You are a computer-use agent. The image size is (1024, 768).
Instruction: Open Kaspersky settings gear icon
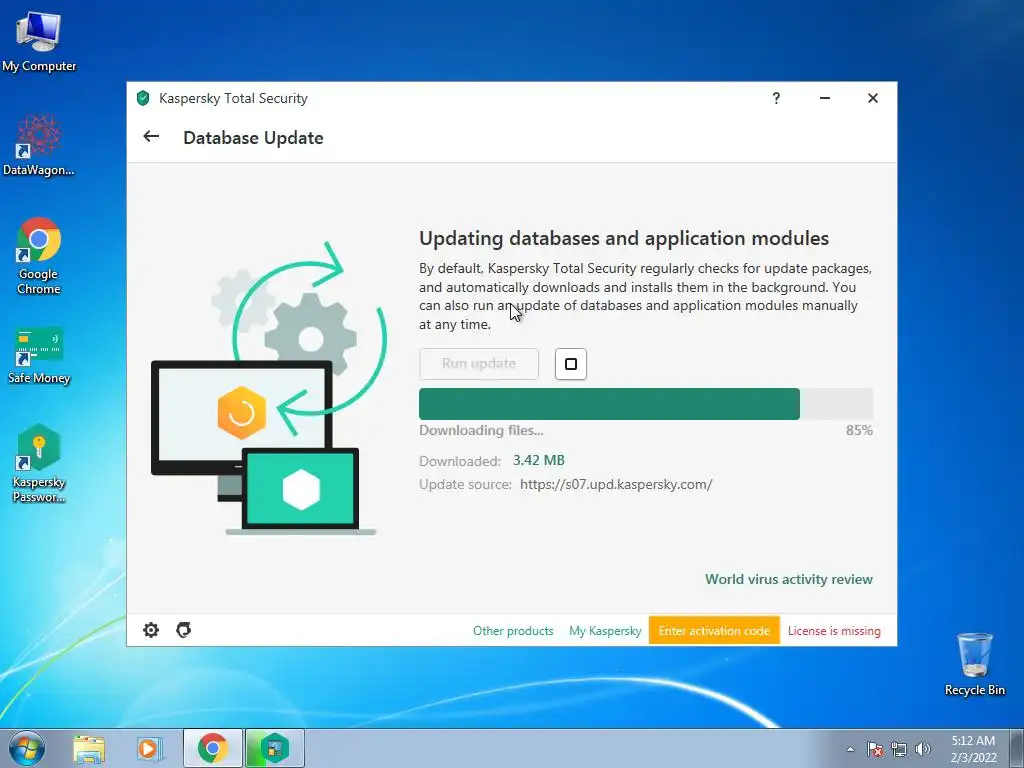[x=151, y=630]
